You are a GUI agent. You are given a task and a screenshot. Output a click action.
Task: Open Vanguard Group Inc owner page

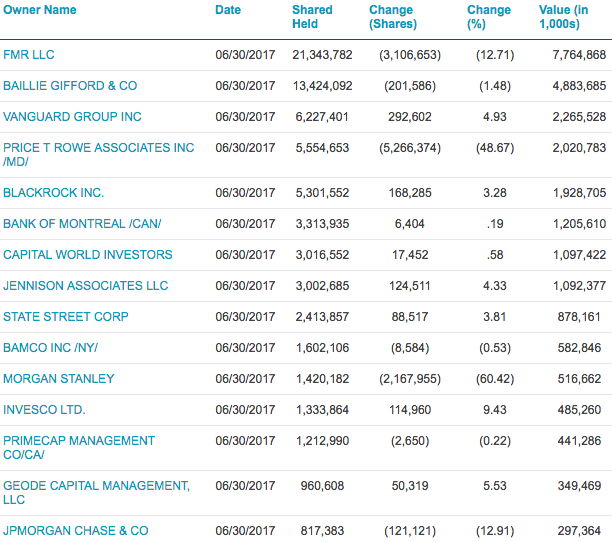[x=72, y=117]
